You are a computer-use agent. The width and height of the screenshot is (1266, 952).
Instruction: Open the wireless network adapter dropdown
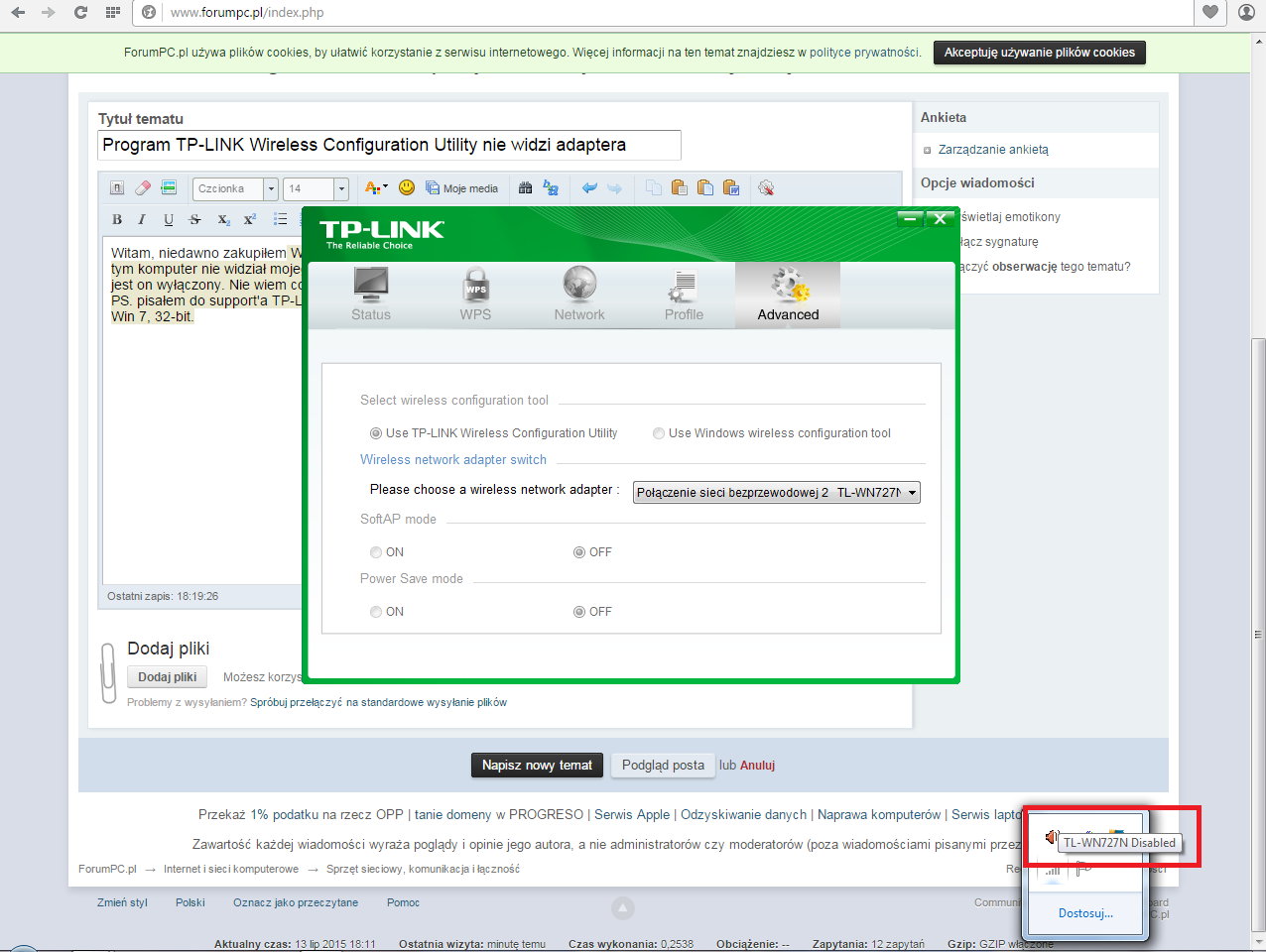click(x=777, y=492)
